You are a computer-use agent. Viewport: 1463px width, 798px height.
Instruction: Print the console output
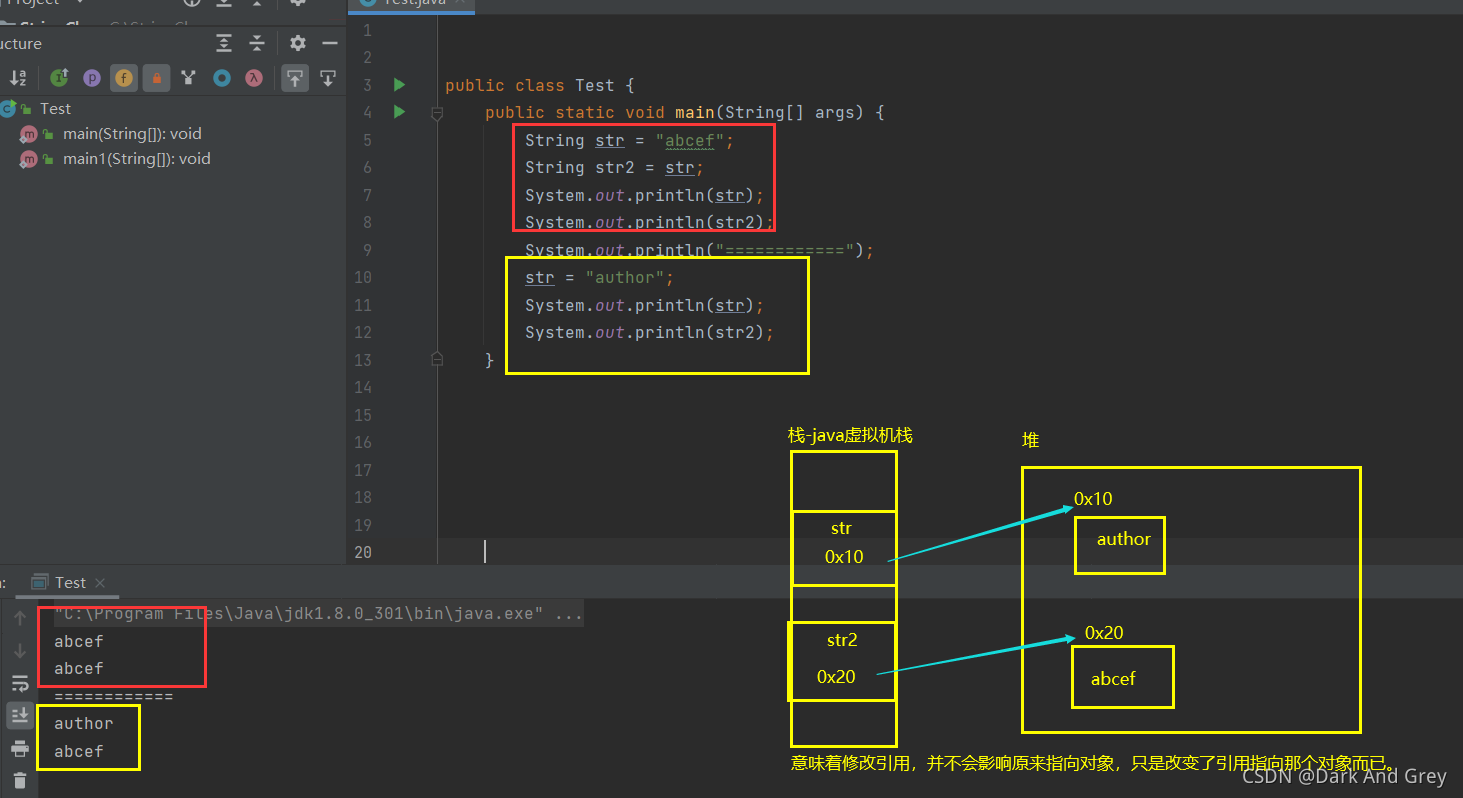coord(20,748)
